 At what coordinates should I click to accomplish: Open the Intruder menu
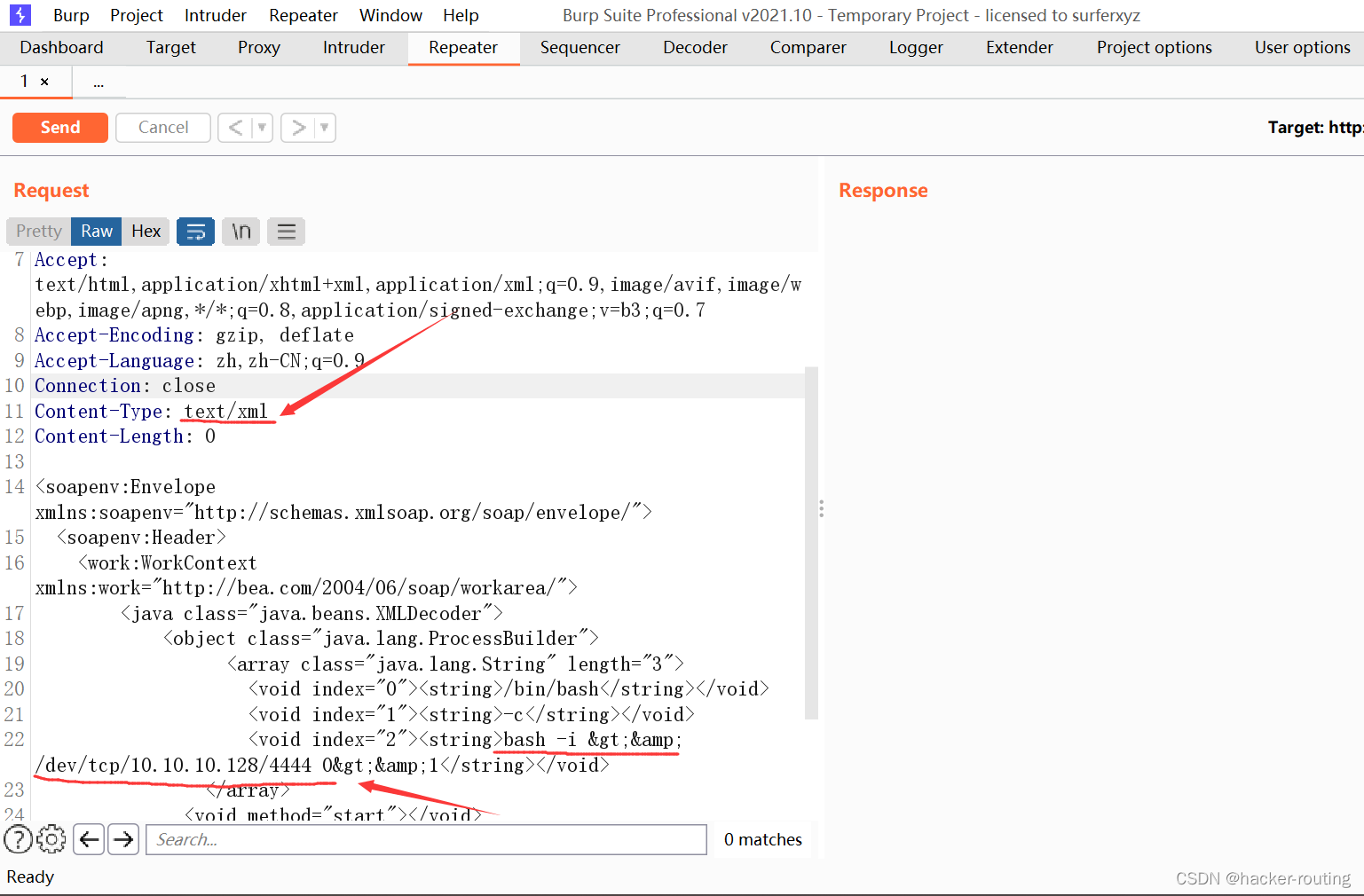pyautogui.click(x=216, y=16)
